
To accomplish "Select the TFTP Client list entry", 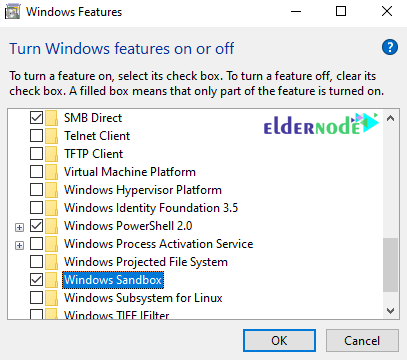I will pos(93,154).
